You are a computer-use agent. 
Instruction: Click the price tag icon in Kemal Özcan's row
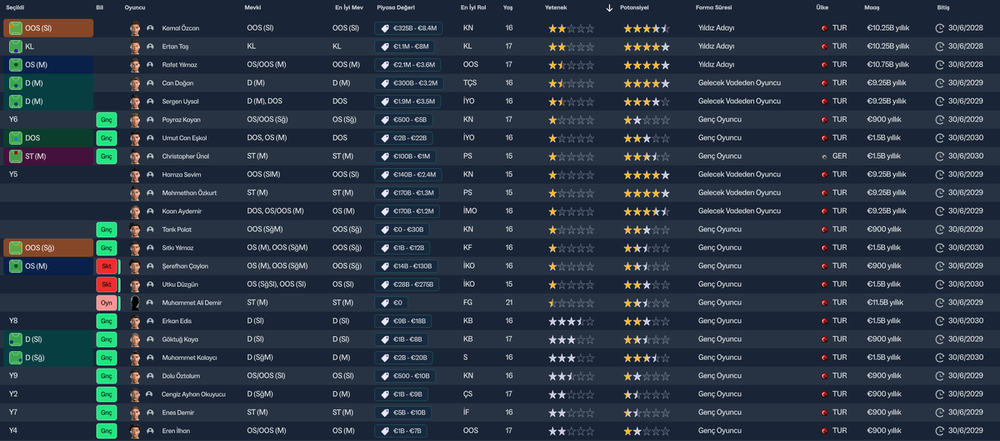click(x=385, y=28)
